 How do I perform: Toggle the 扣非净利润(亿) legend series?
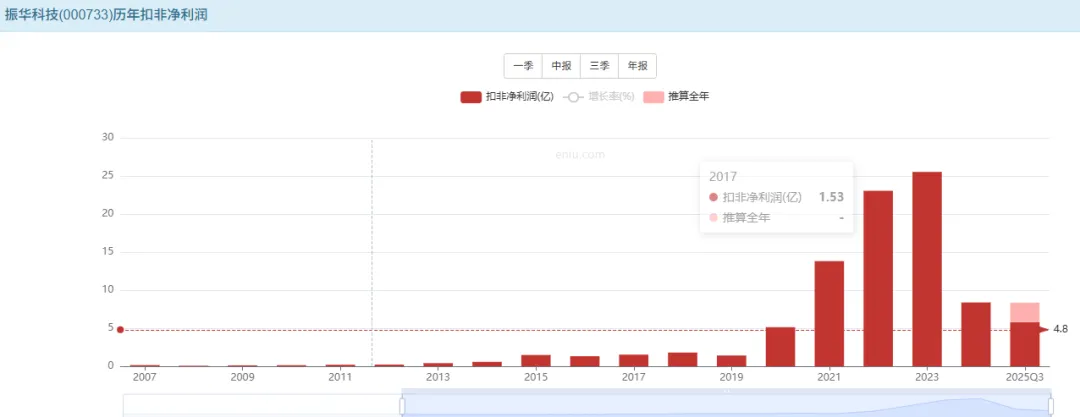(507, 96)
